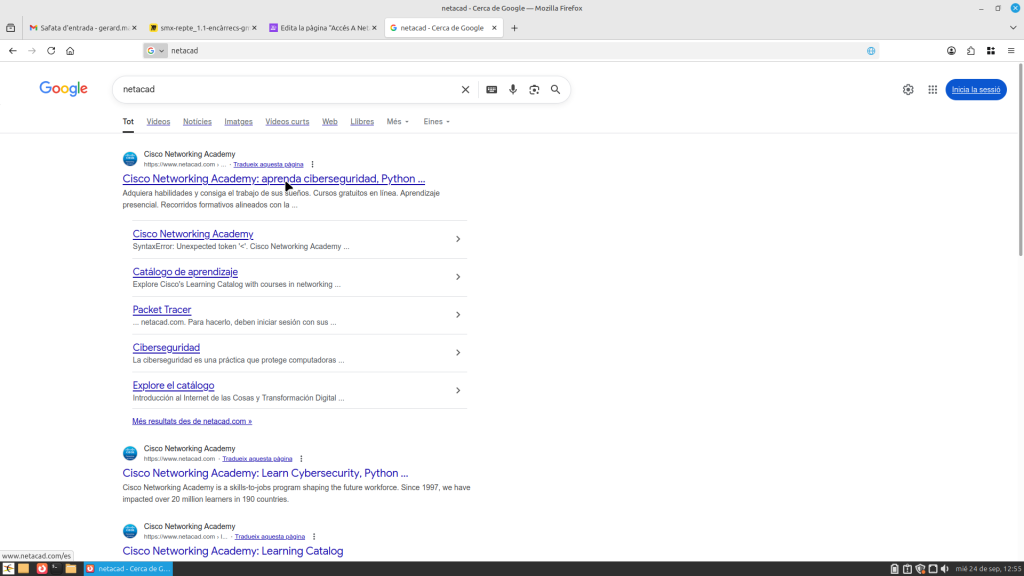
Task: Open the Firefox hamburger application menu
Action: point(1010,51)
